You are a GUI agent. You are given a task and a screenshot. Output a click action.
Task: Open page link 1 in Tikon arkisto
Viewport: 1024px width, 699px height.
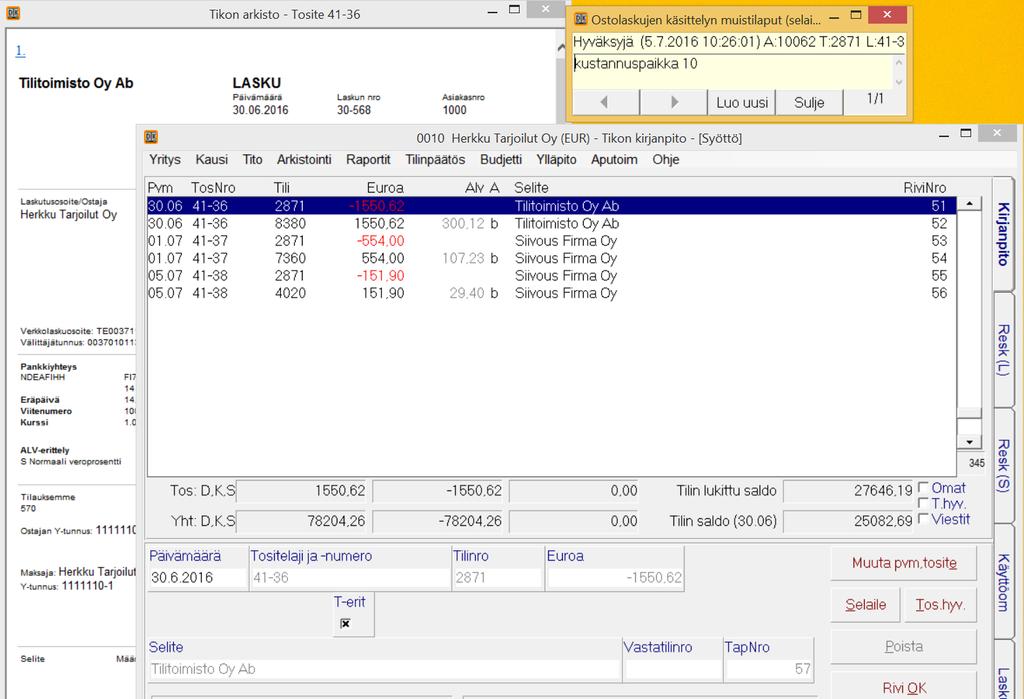(20, 50)
